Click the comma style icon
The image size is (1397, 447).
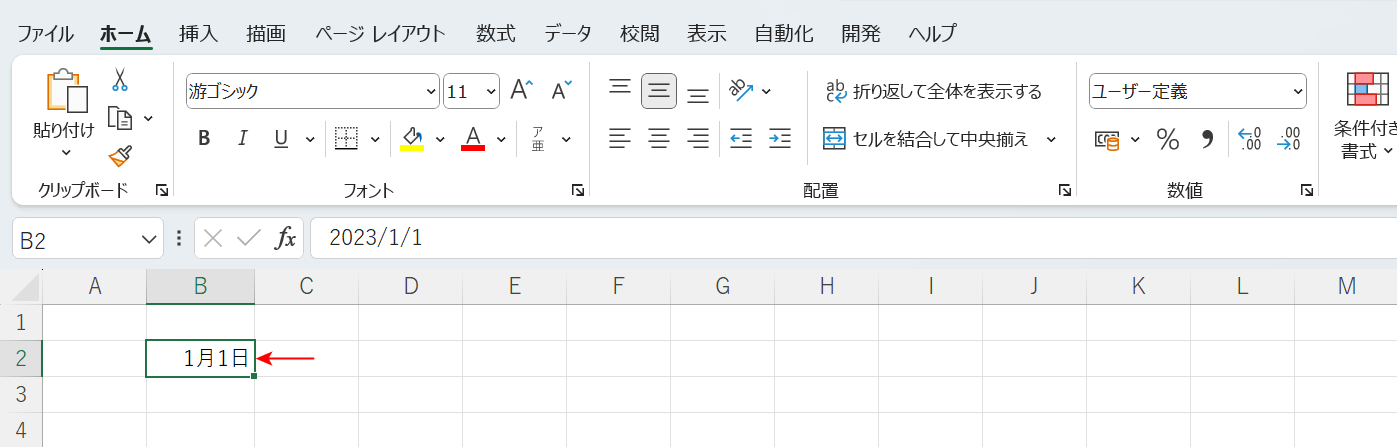pyautogui.click(x=1207, y=139)
